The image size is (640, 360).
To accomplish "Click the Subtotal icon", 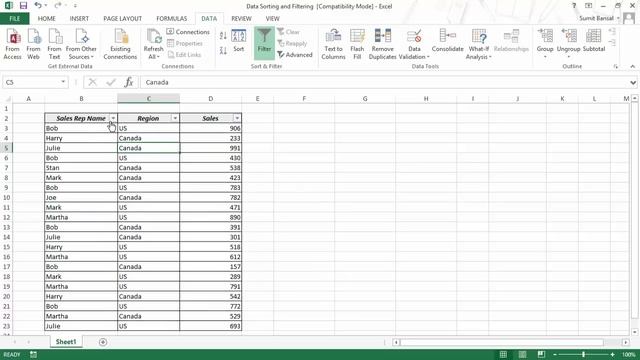I will pos(593,41).
